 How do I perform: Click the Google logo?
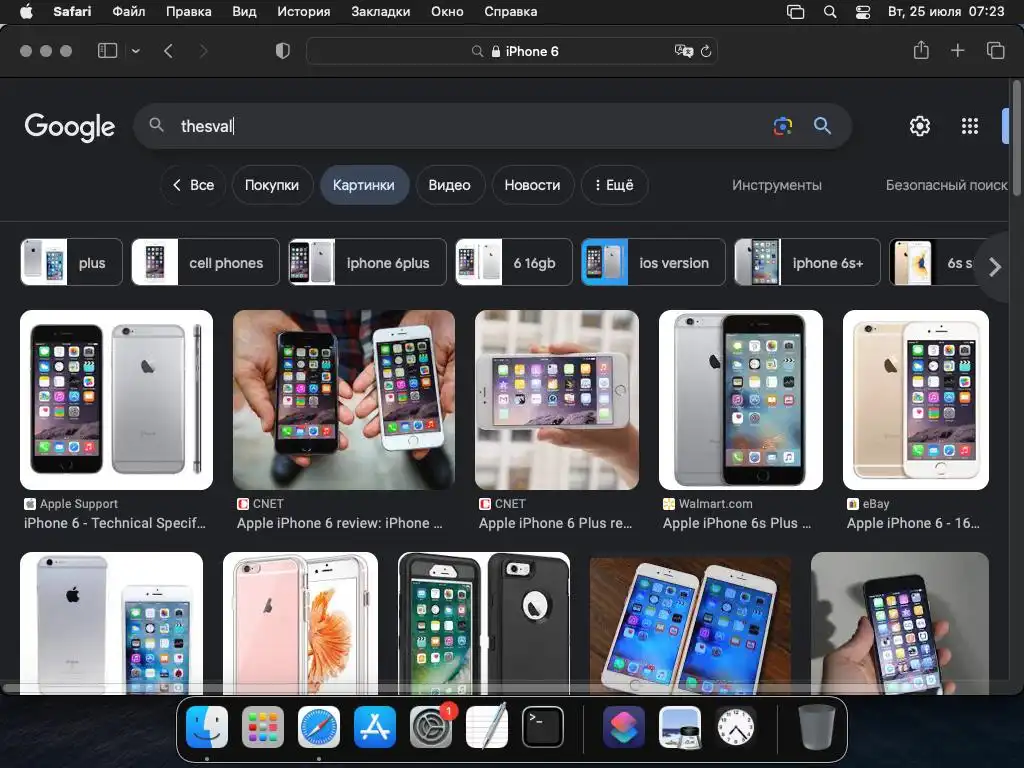(70, 127)
